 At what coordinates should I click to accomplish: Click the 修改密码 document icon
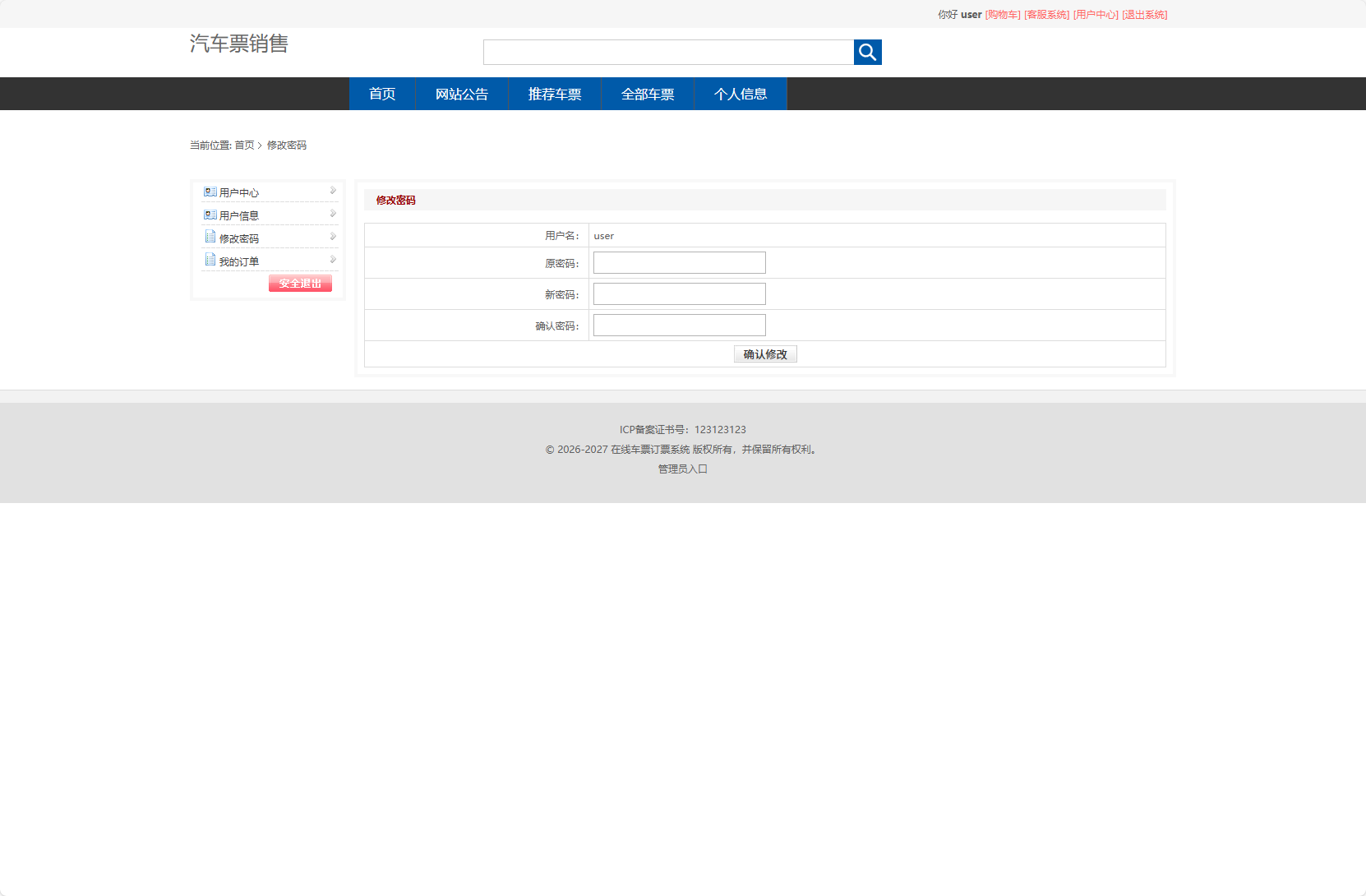[210, 238]
